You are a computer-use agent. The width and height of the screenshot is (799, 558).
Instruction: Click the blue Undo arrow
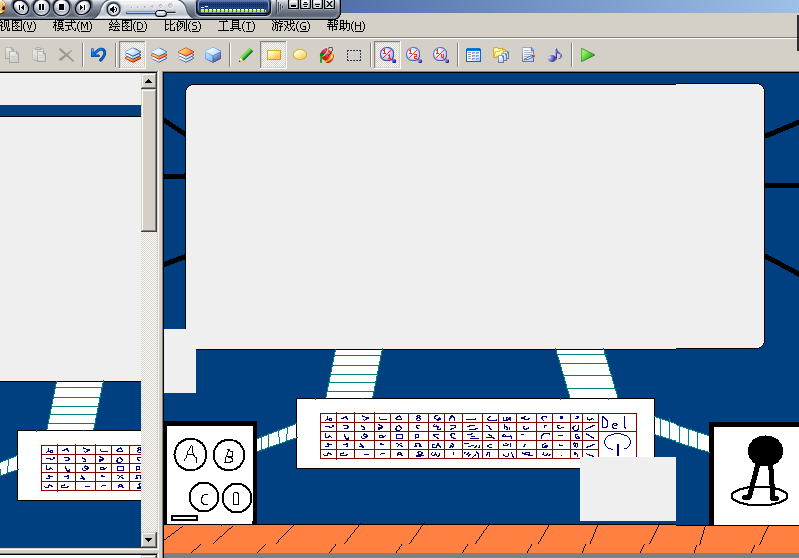98,55
